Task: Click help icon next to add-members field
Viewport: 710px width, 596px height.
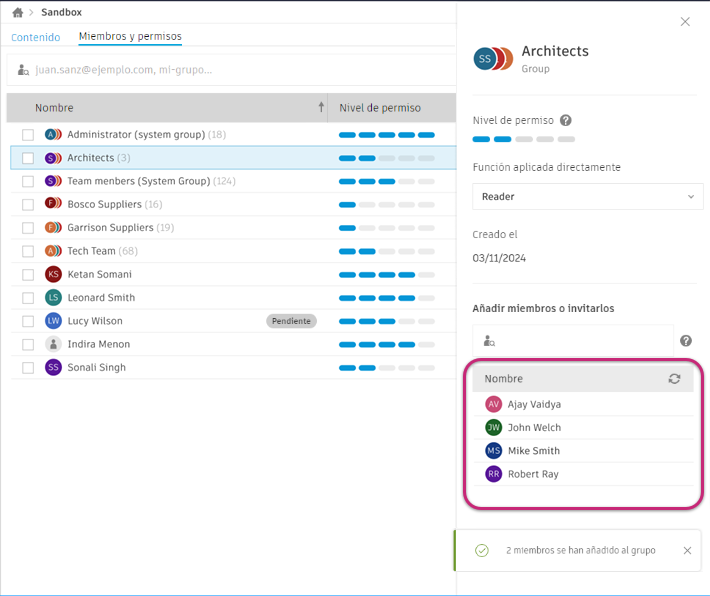Action: pos(686,341)
